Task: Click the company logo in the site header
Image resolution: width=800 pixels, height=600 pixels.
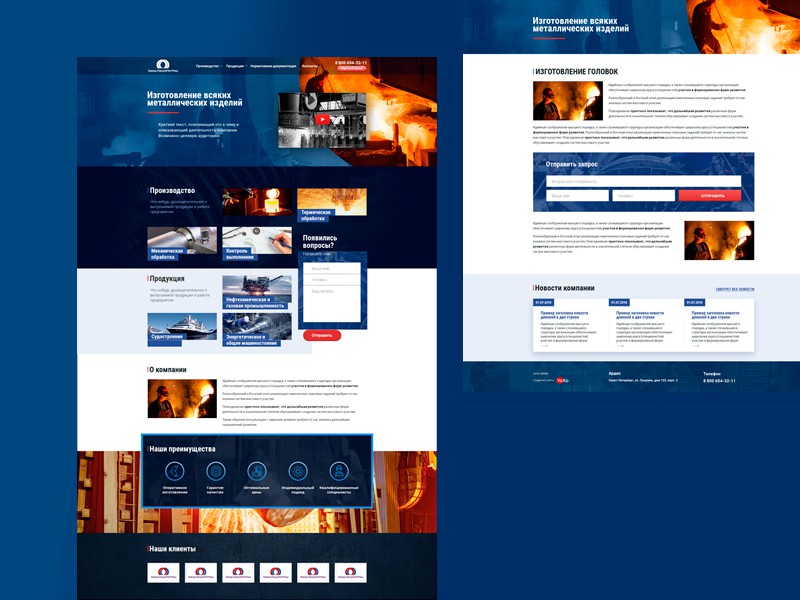Action: click(x=163, y=66)
